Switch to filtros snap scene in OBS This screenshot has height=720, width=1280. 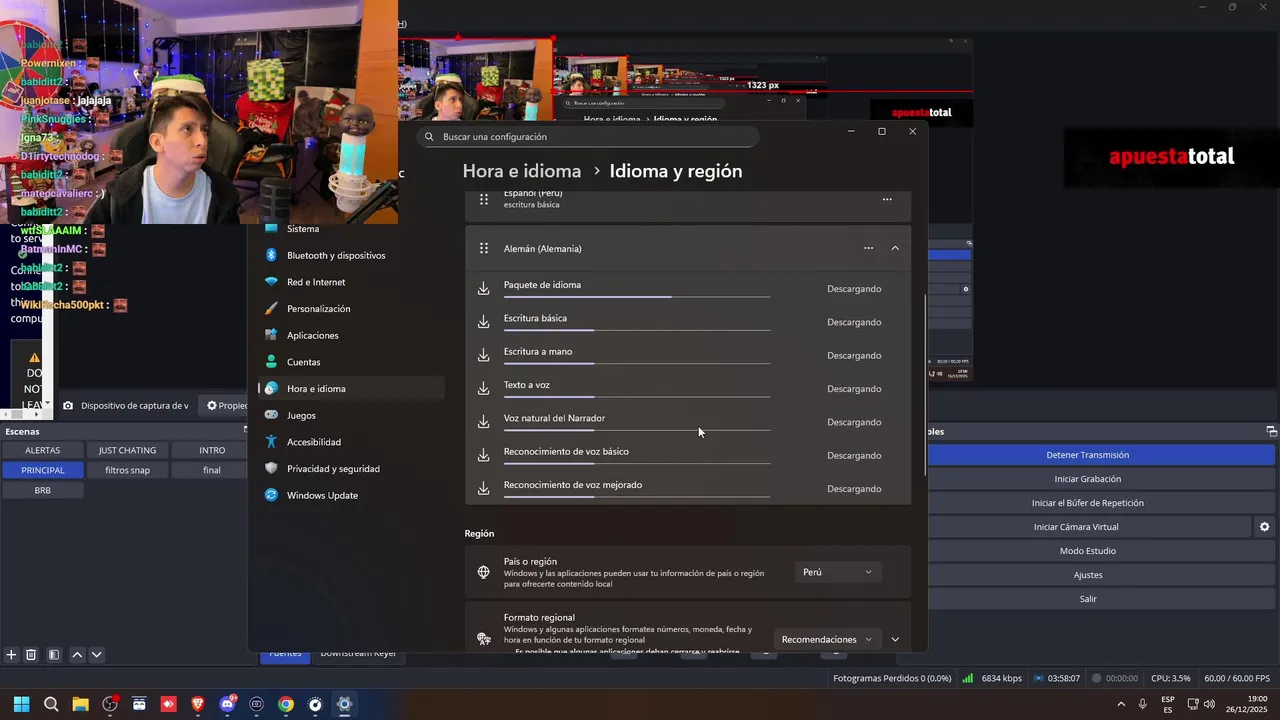click(x=127, y=470)
